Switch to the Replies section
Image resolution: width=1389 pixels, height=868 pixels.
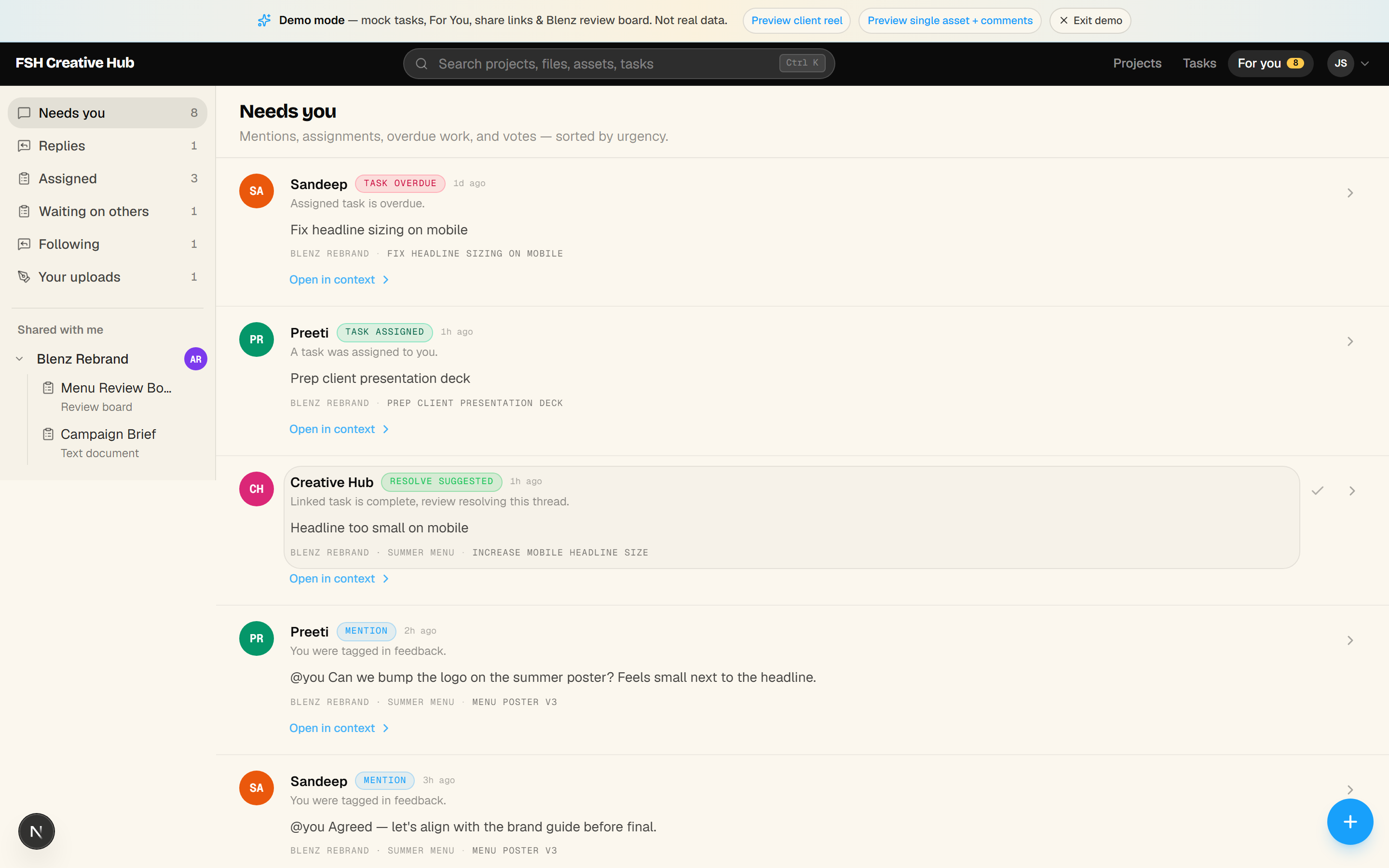[108, 146]
